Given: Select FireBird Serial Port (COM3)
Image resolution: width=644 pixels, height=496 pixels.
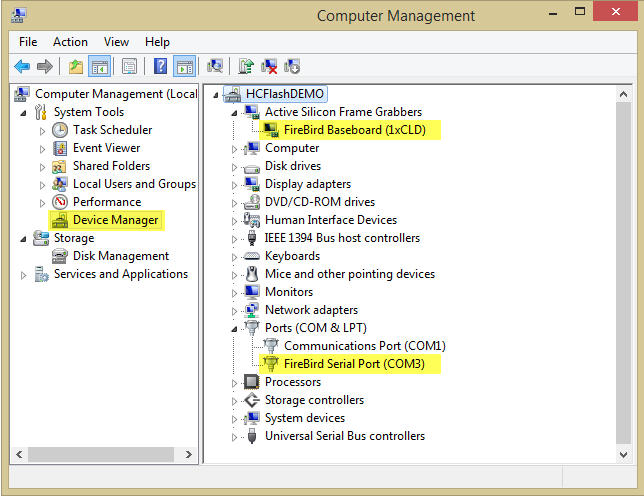Looking at the screenshot, I should pos(354,364).
